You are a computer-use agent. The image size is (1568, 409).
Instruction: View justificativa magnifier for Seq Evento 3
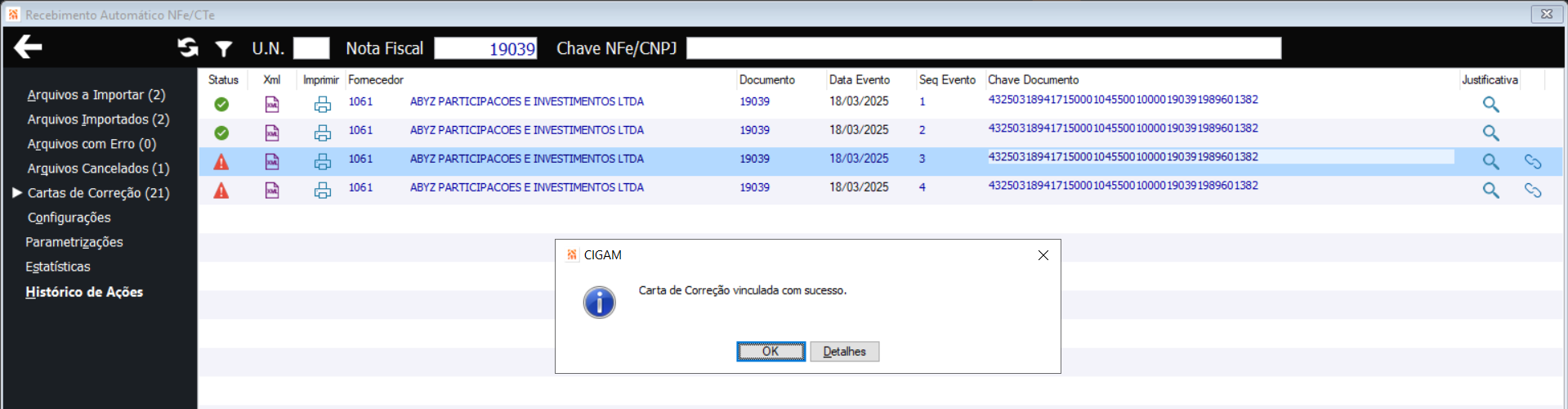pos(1491,162)
